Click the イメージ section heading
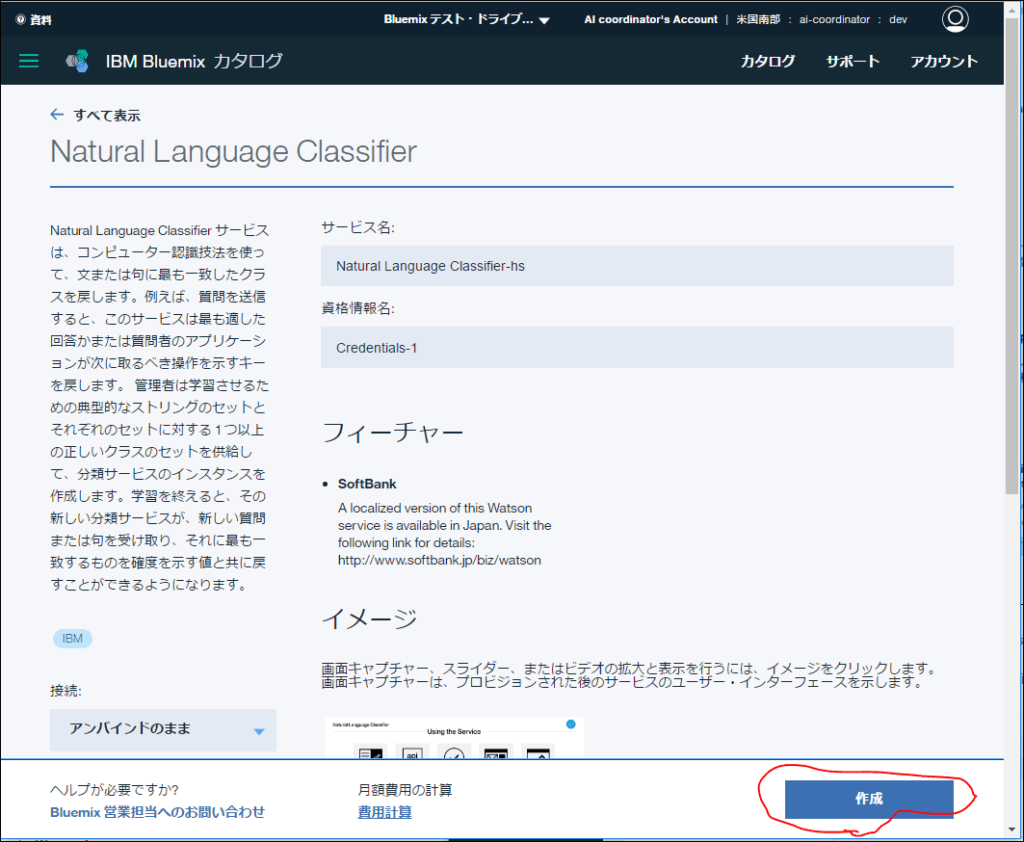Viewport: 1024px width, 842px height. (x=370, y=618)
